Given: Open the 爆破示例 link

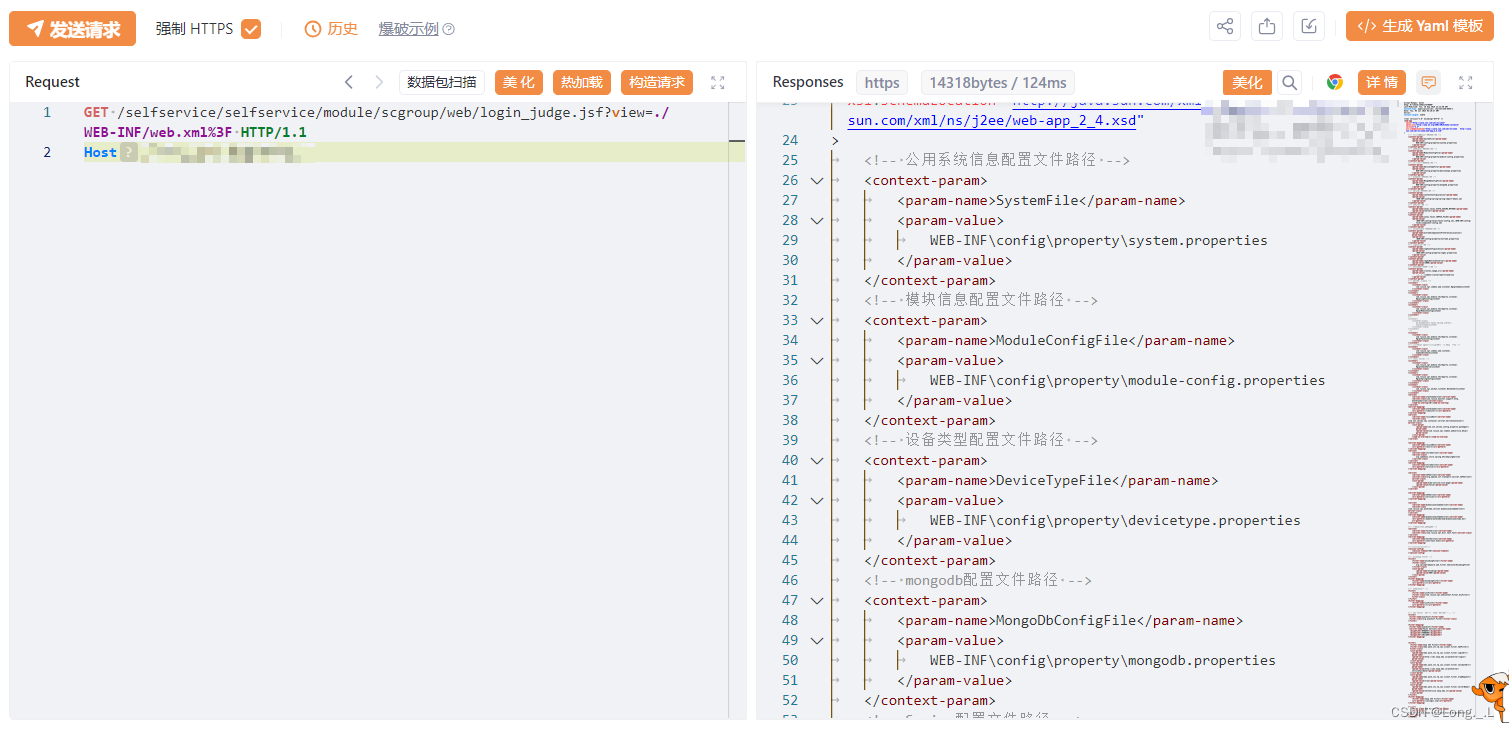Looking at the screenshot, I should pyautogui.click(x=408, y=29).
